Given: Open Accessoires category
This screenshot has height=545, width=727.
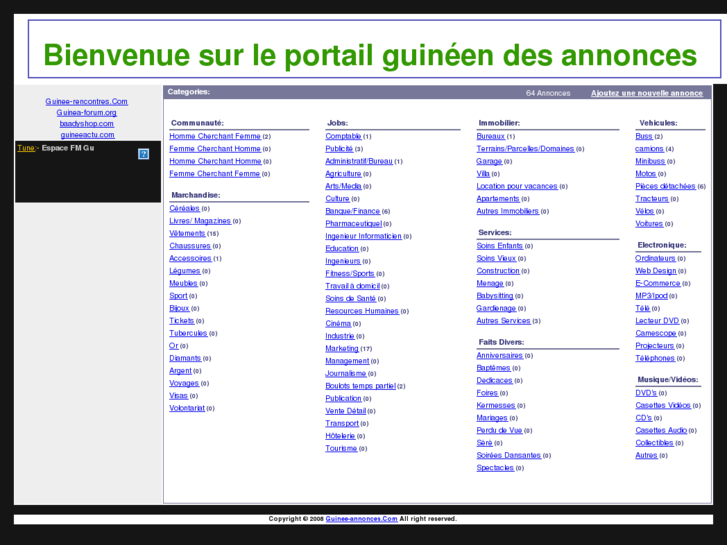Looking at the screenshot, I should tap(190, 258).
